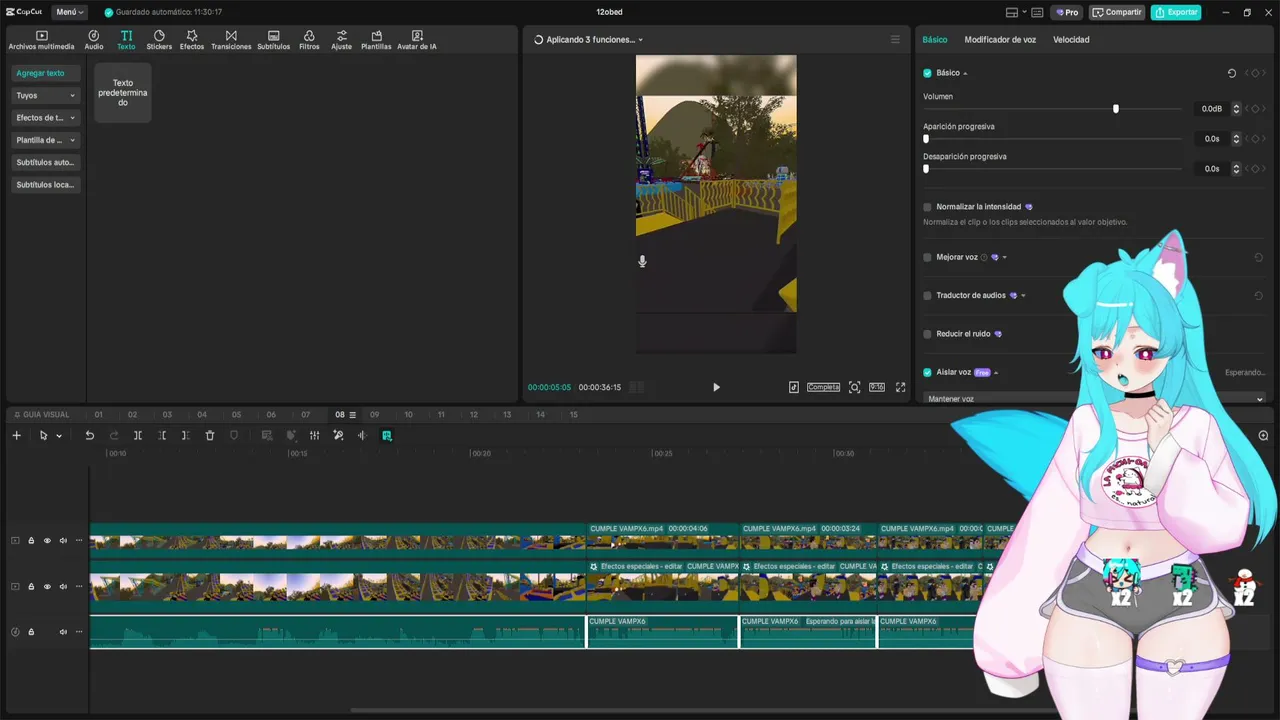This screenshot has width=1280, height=720.
Task: Open the preview panel hamburger menu
Action: pos(895,40)
